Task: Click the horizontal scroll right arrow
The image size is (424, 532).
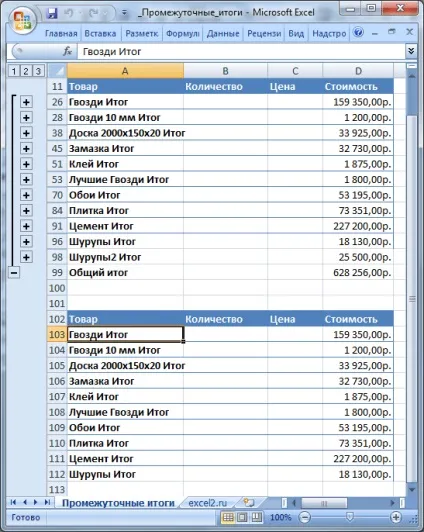Action: 392,503
